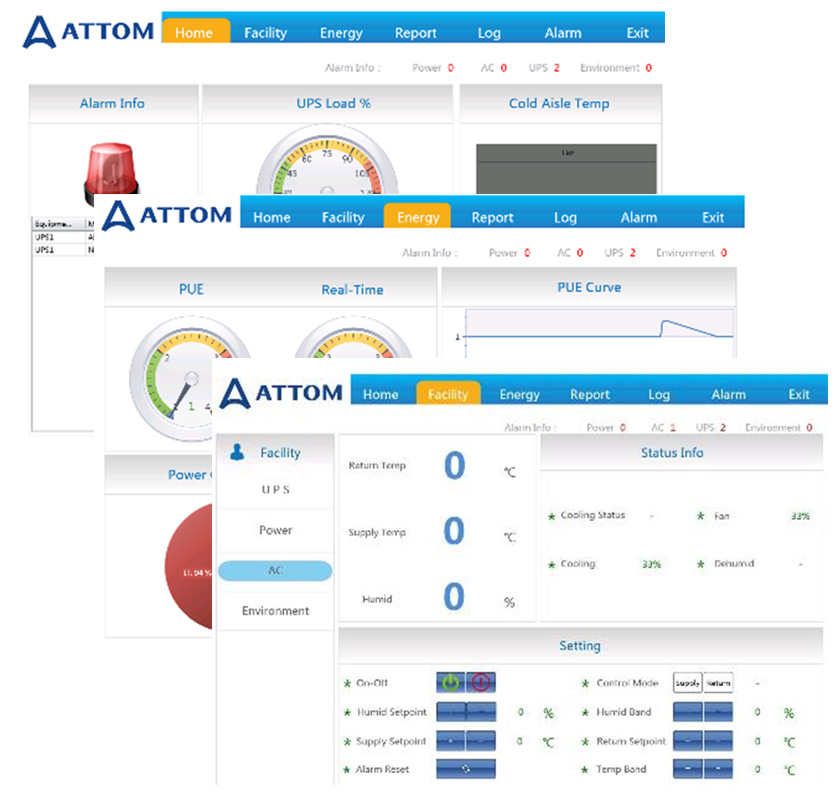Click the Alarm Reset button icon
This screenshot has width=840, height=800.
coord(465,770)
